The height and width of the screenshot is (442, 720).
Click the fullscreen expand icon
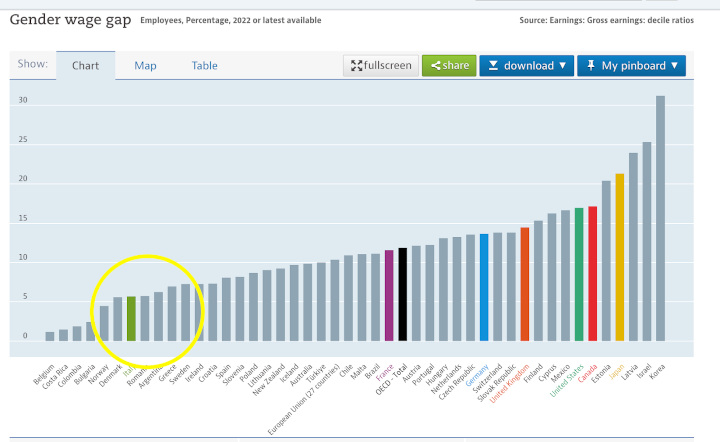coord(355,66)
